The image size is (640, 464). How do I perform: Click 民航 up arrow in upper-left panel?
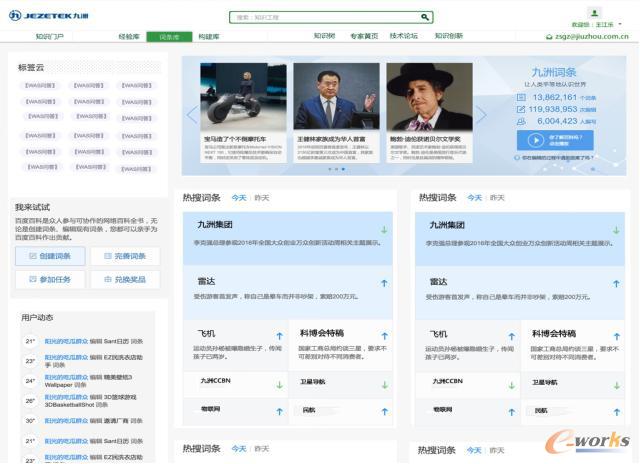pos(384,412)
